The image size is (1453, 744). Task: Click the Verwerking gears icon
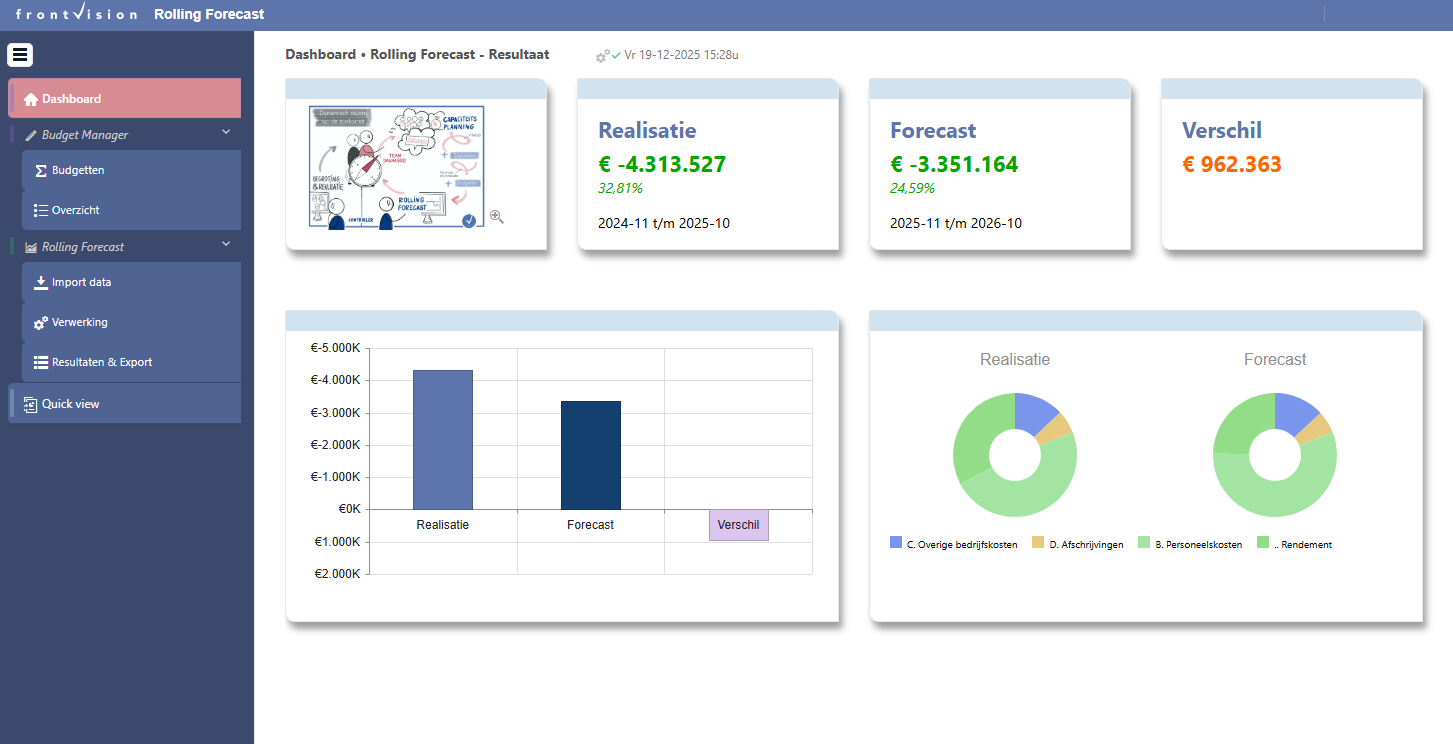[41, 323]
